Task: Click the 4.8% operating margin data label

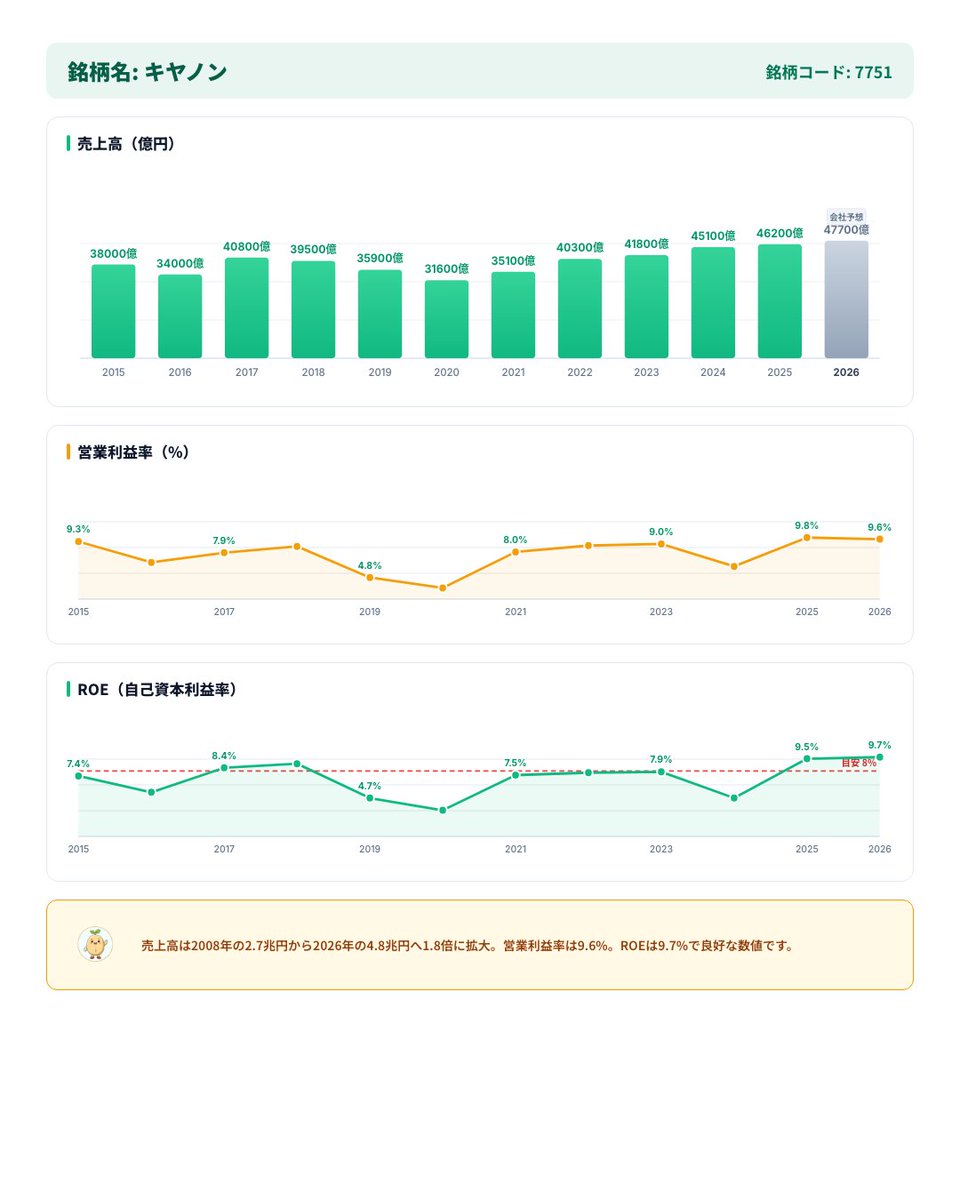Action: (370, 565)
